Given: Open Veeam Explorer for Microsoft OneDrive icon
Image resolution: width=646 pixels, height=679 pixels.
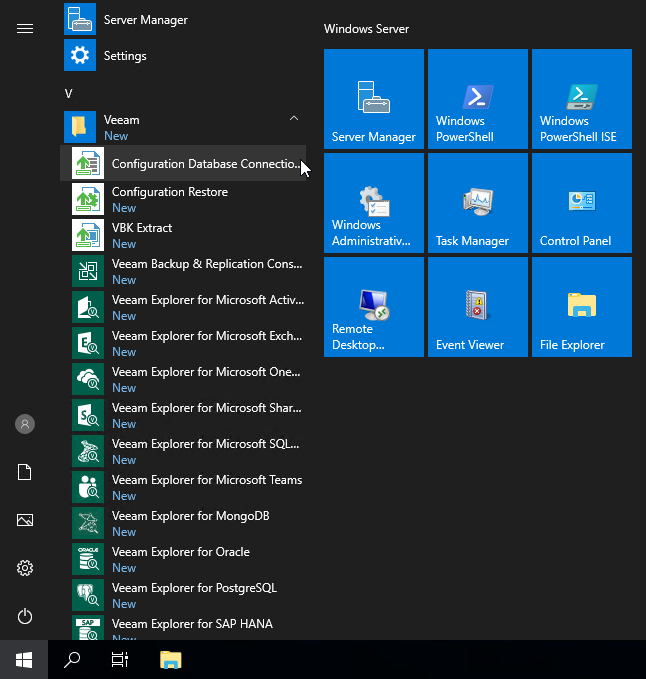Looking at the screenshot, I should (88, 379).
